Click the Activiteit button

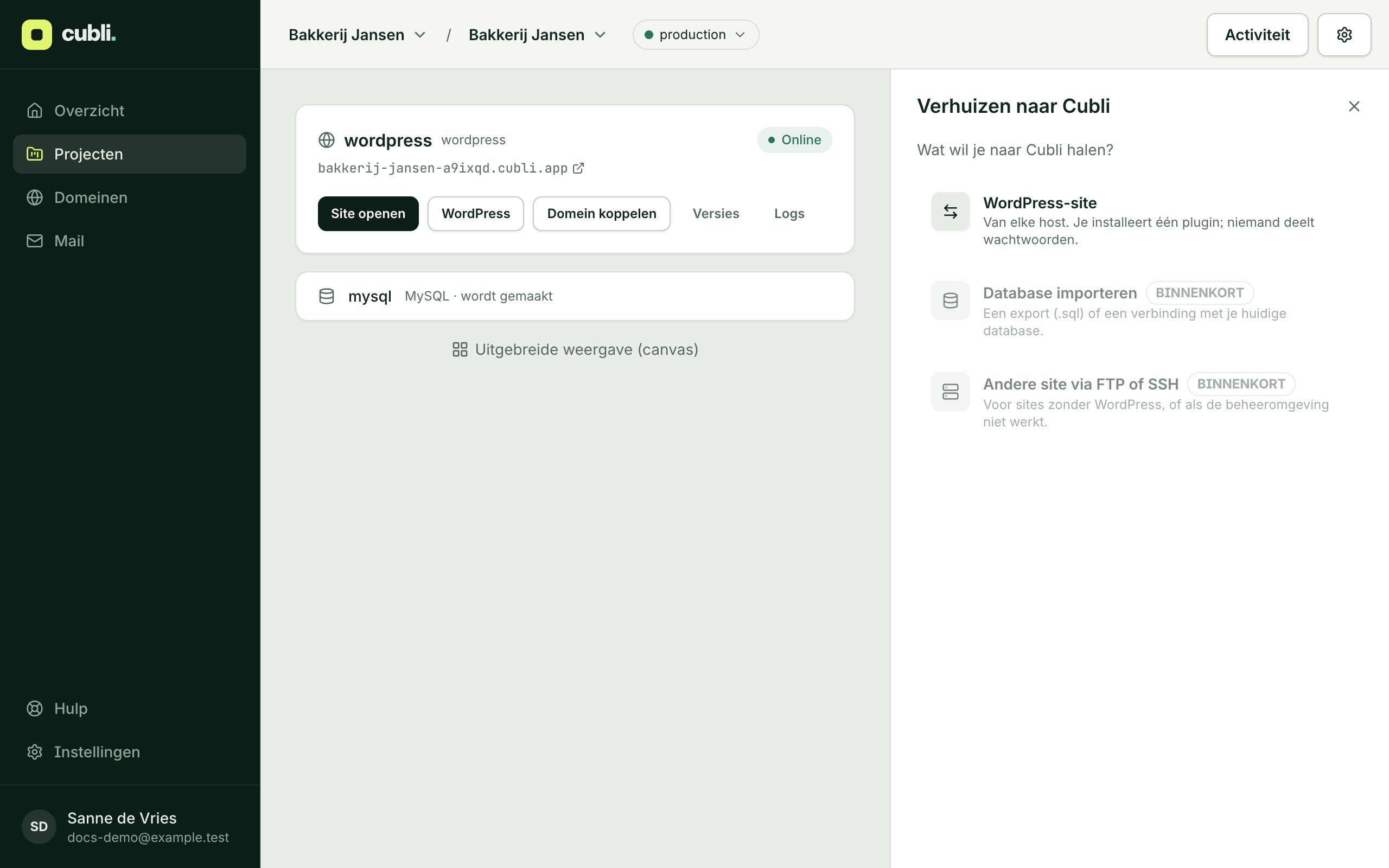pyautogui.click(x=1257, y=35)
